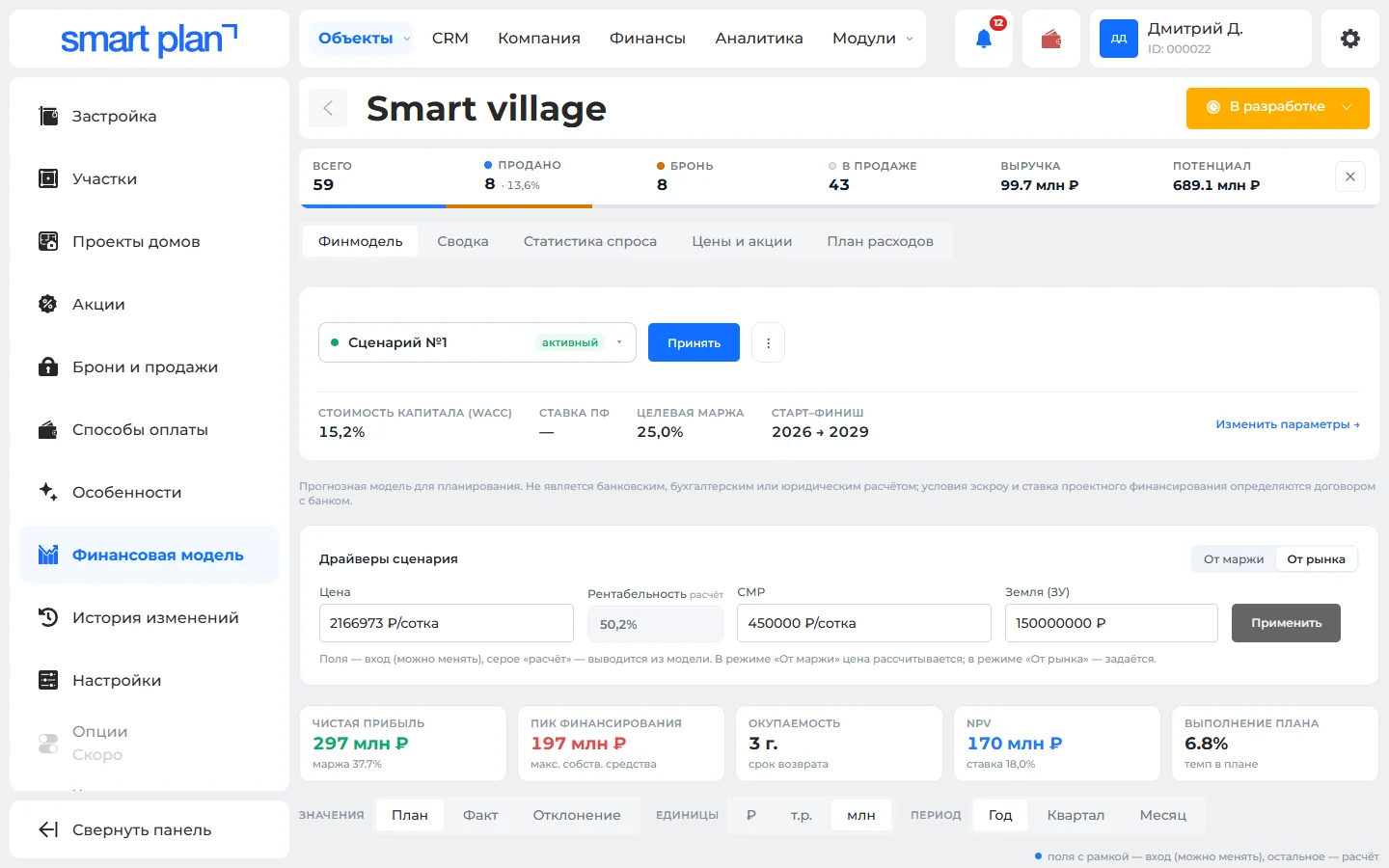
Task: Click the Земля (ЗУ) input field
Action: point(1111,623)
